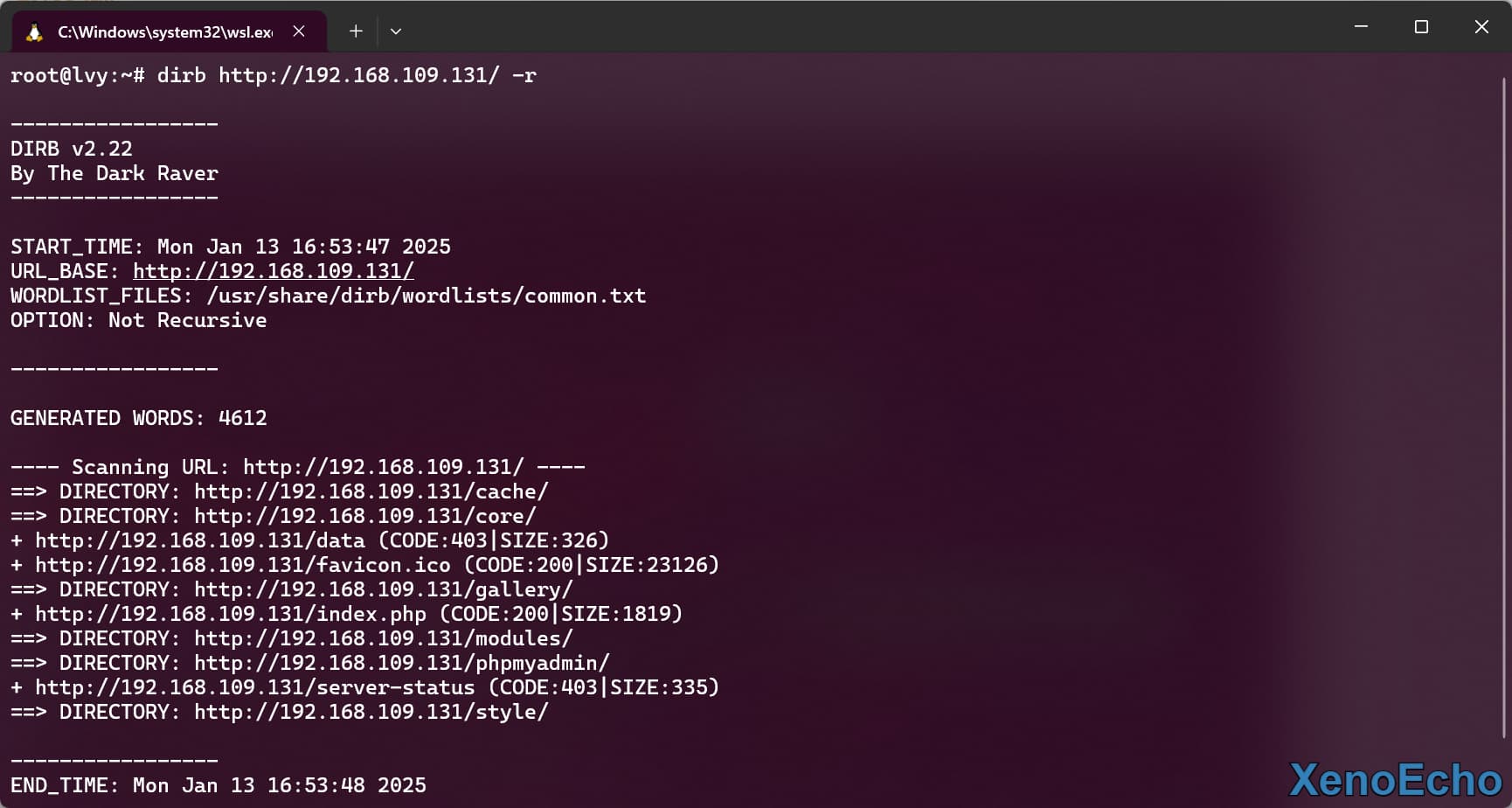Click the cache directory URL
The width and height of the screenshot is (1512, 808).
371,491
